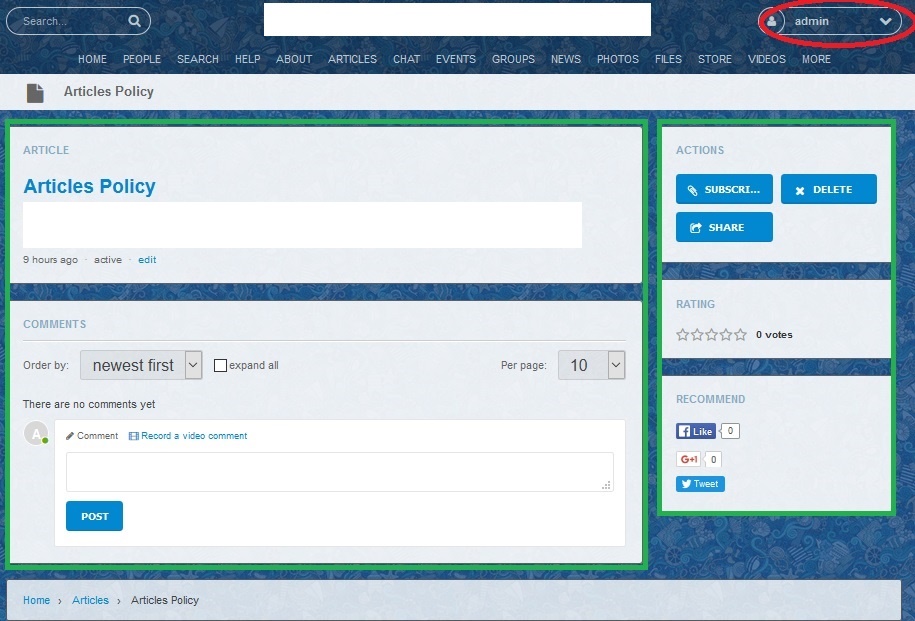
Task: Click the Articles Policy document icon
Action: pyautogui.click(x=36, y=93)
